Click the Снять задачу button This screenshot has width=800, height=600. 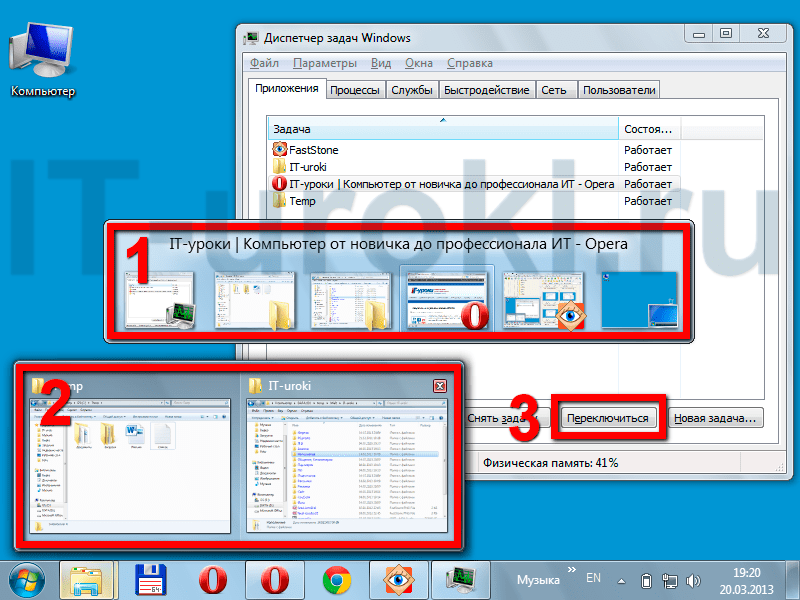coord(503,418)
